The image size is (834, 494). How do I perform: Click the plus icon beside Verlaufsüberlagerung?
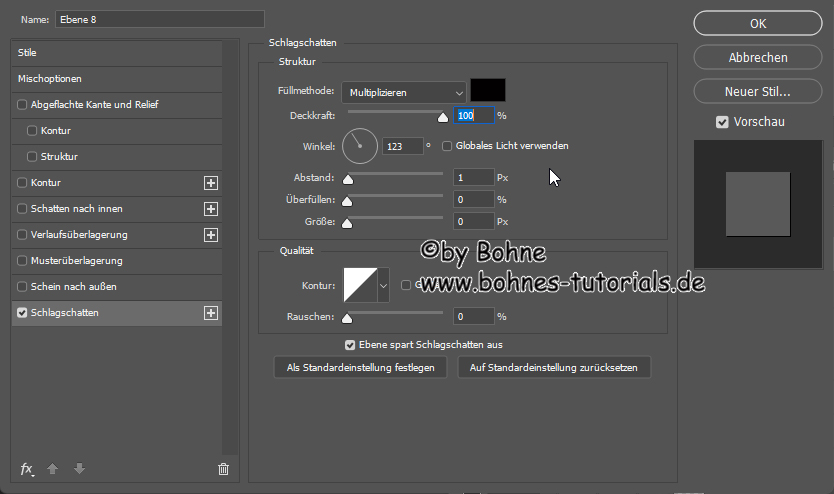(x=211, y=235)
